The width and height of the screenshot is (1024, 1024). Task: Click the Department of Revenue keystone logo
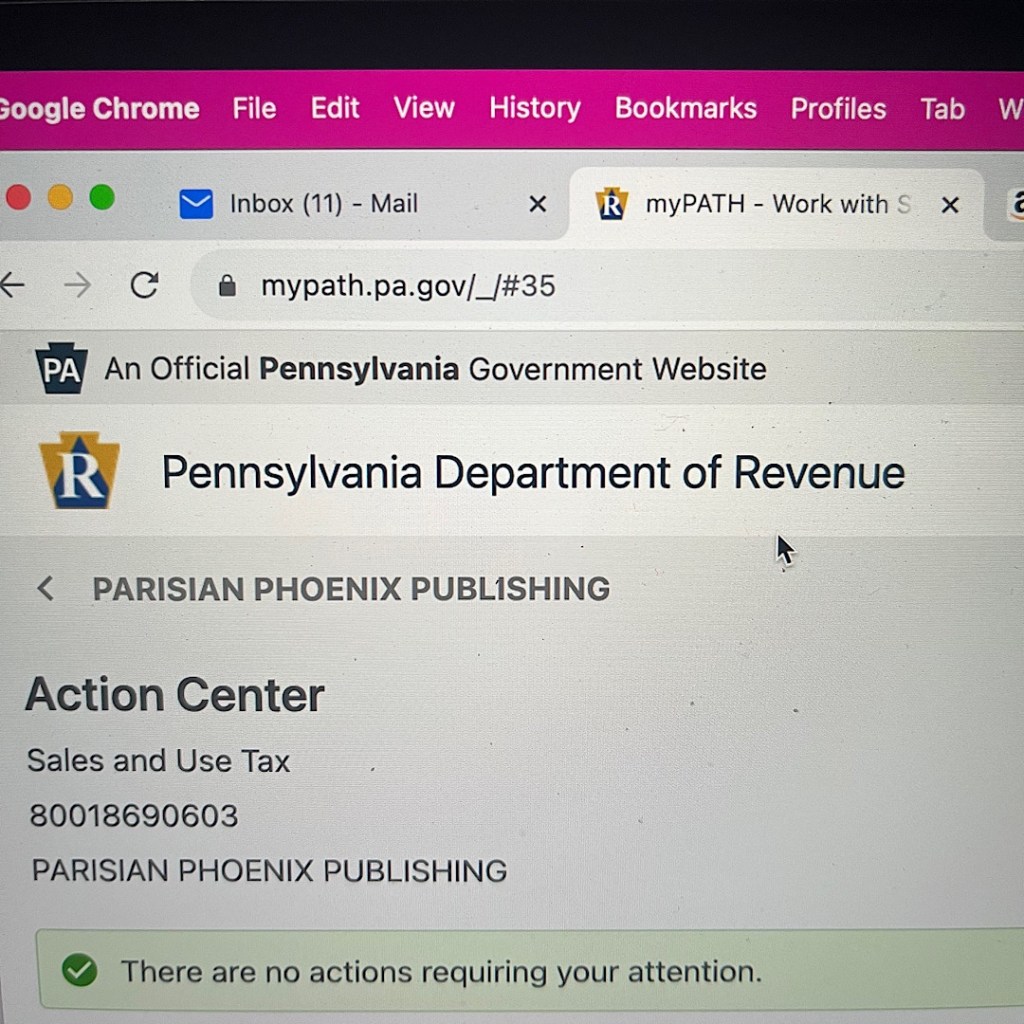79,471
